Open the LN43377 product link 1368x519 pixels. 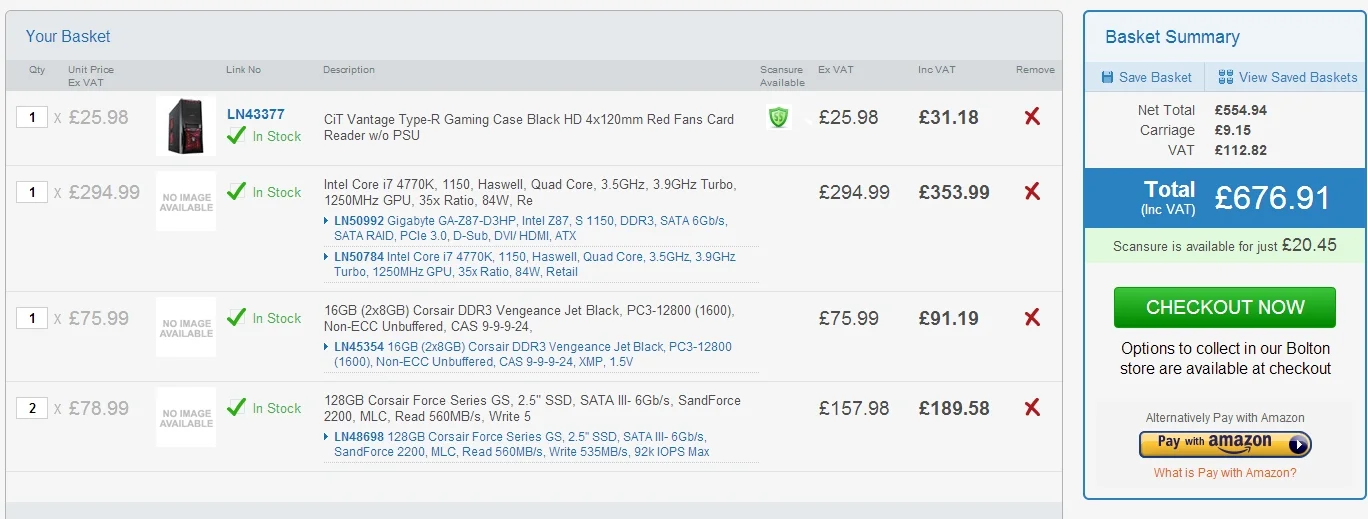pyautogui.click(x=256, y=114)
